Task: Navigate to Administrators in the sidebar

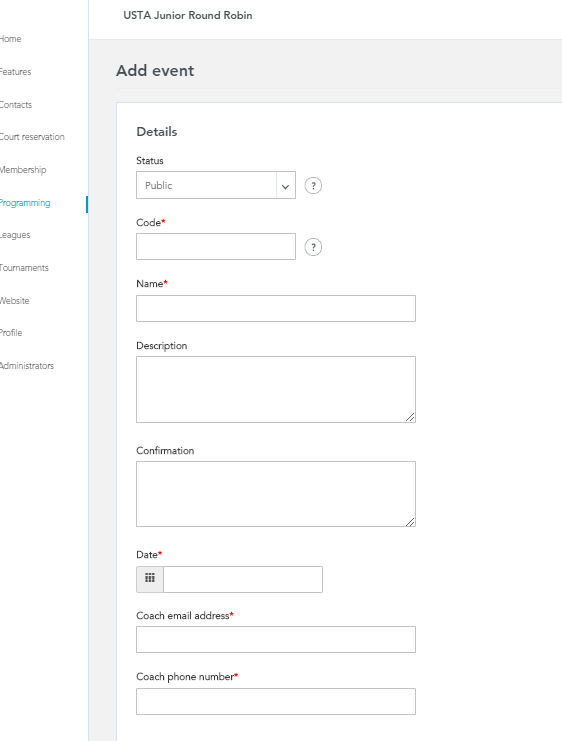Action: tap(26, 366)
